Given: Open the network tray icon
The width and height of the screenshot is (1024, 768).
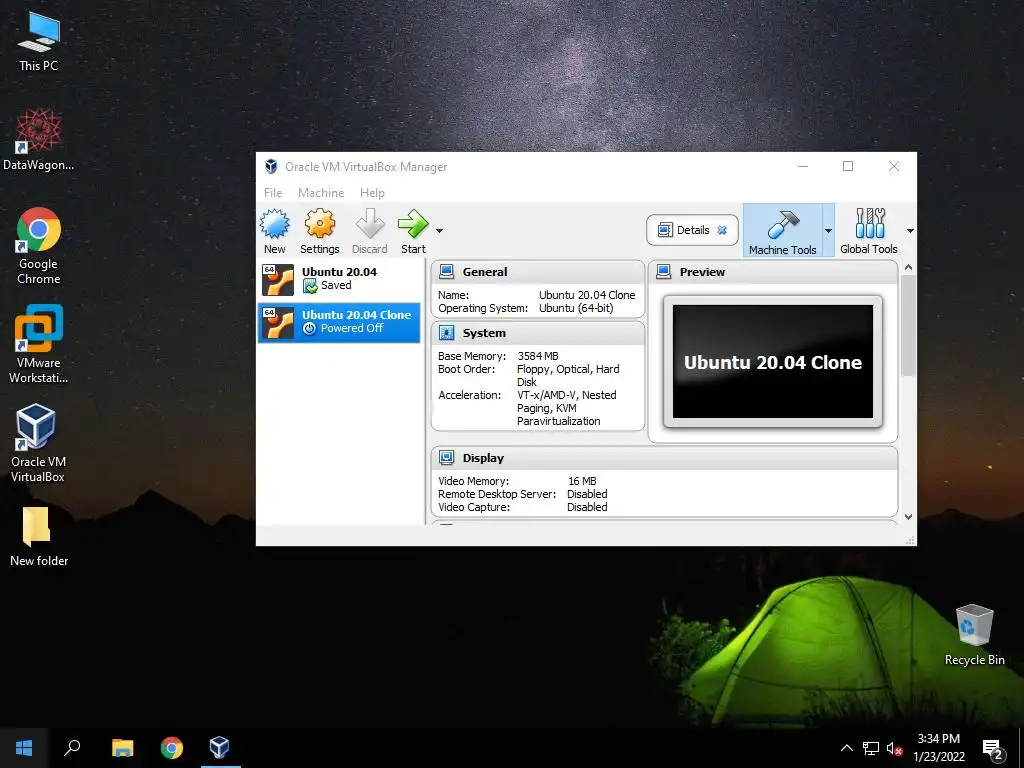Looking at the screenshot, I should [x=871, y=748].
